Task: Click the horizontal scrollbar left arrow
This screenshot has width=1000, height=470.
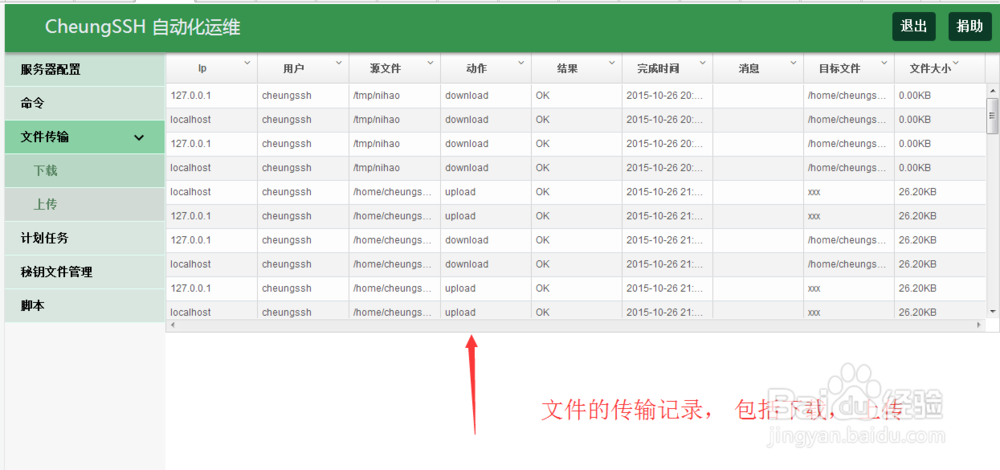Action: (x=173, y=325)
